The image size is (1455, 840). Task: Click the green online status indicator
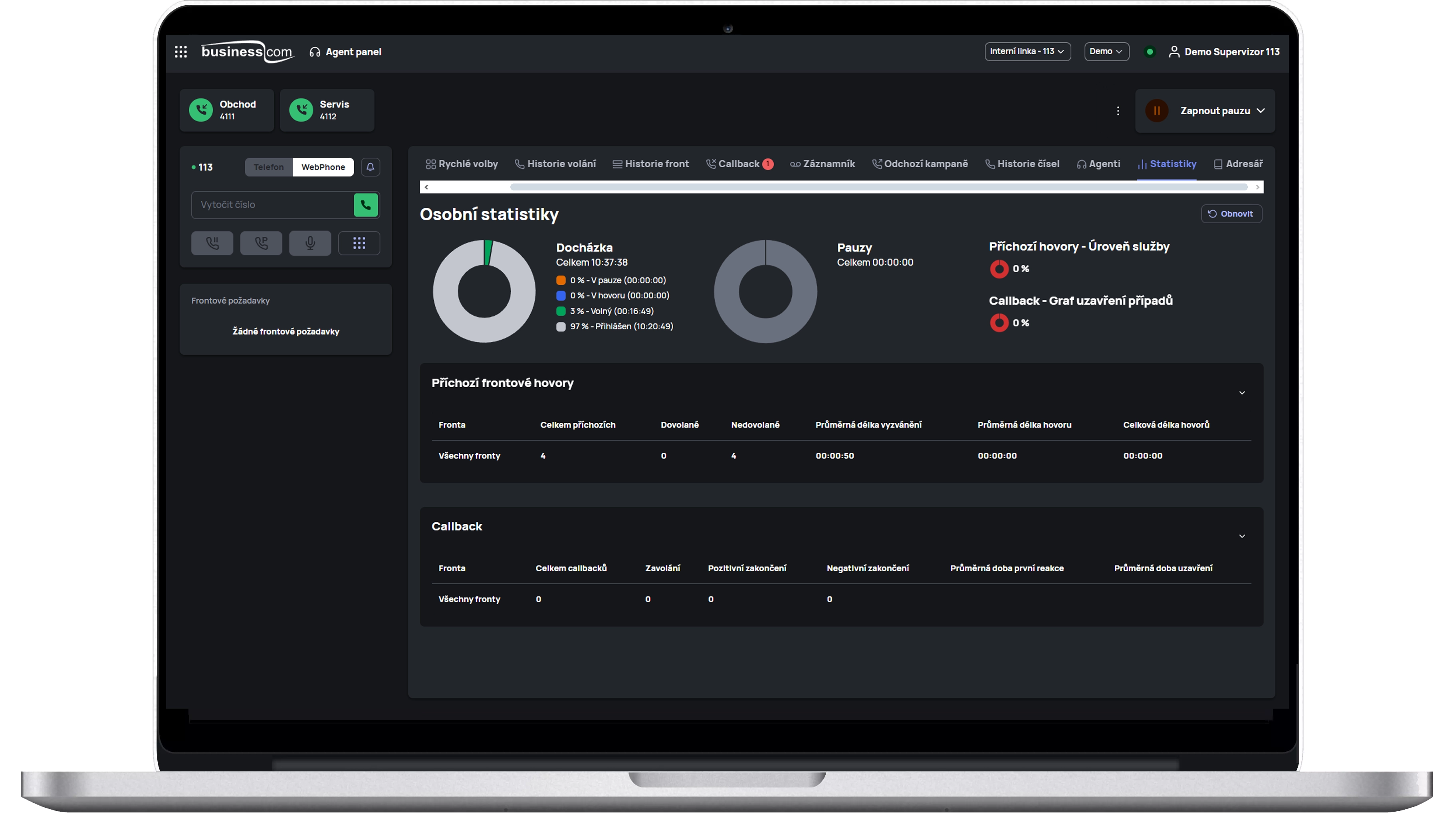point(1149,52)
